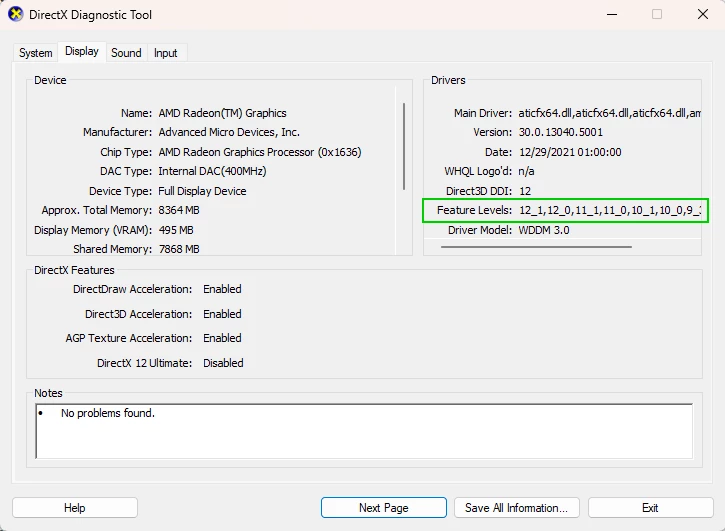
Task: Click the 'Feature Levels:' label
Action: (x=474, y=210)
